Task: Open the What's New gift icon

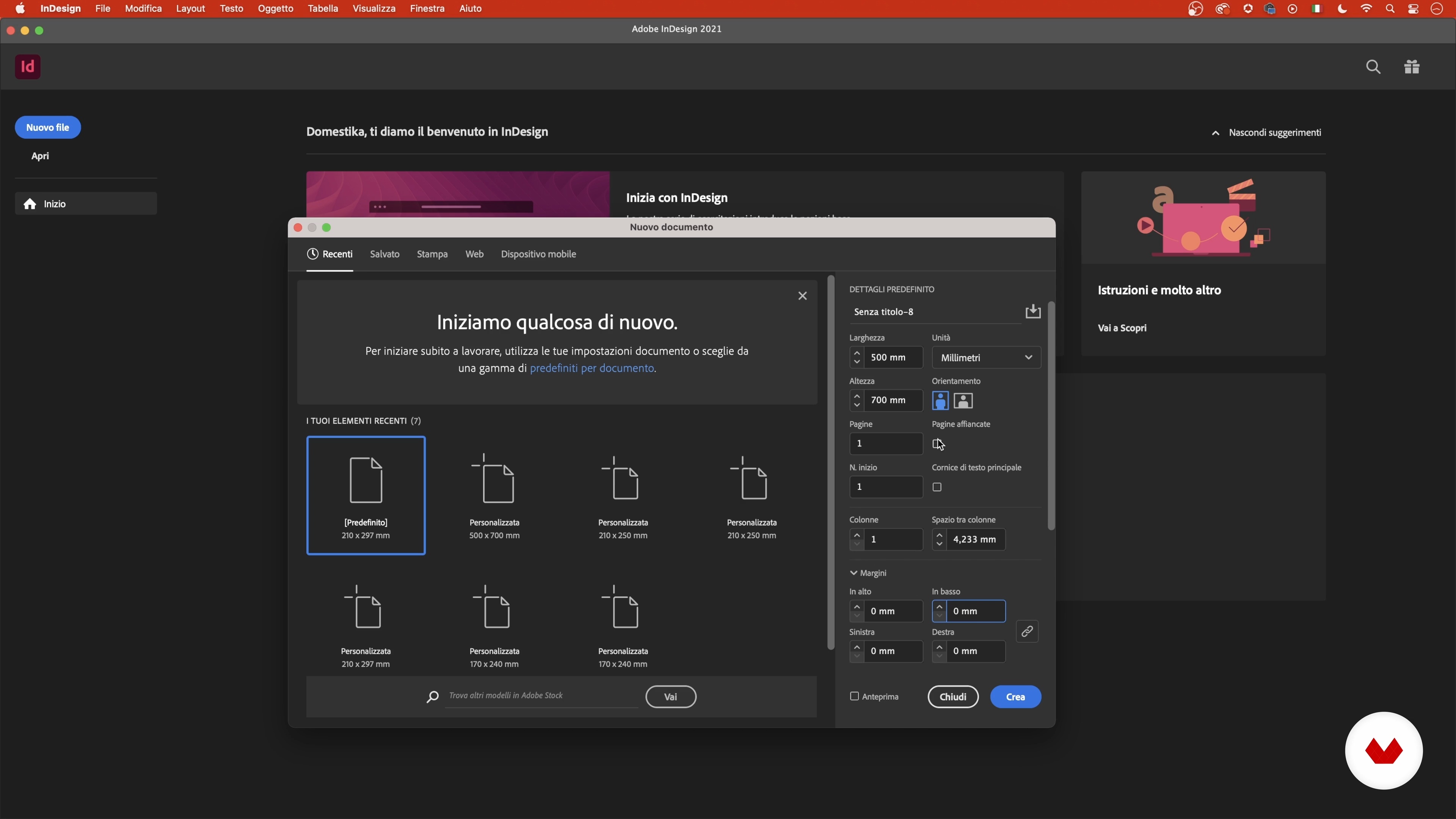Action: (x=1411, y=67)
